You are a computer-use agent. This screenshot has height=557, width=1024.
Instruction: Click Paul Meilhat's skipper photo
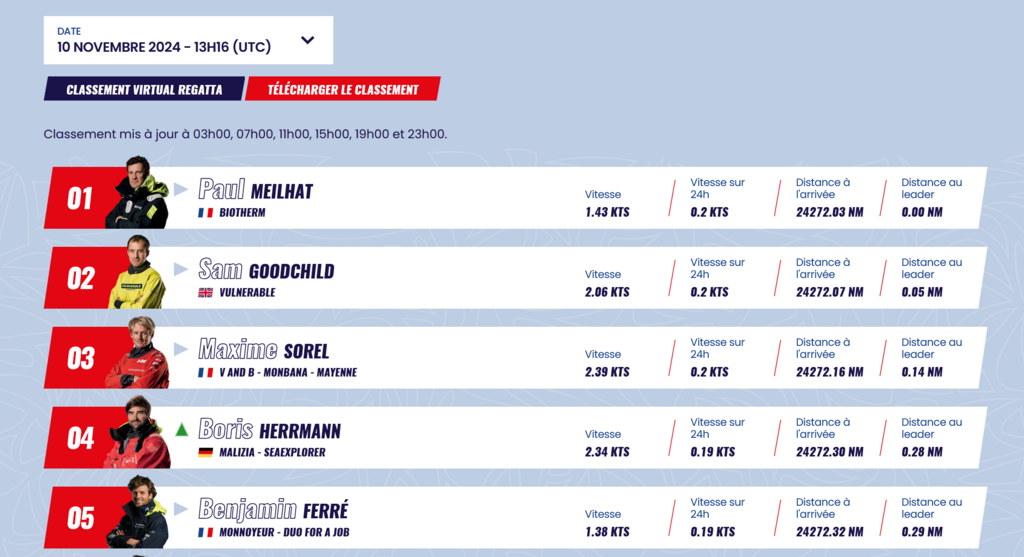[x=137, y=192]
